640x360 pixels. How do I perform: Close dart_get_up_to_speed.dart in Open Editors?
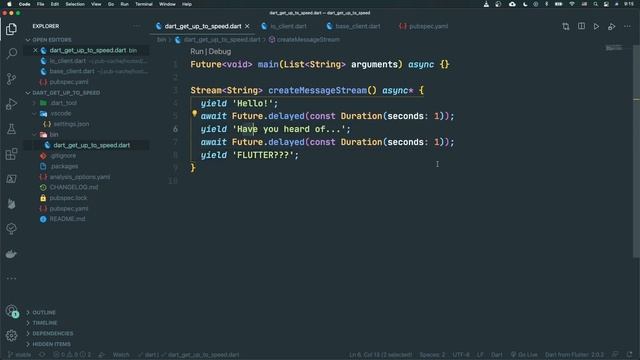[35, 50]
